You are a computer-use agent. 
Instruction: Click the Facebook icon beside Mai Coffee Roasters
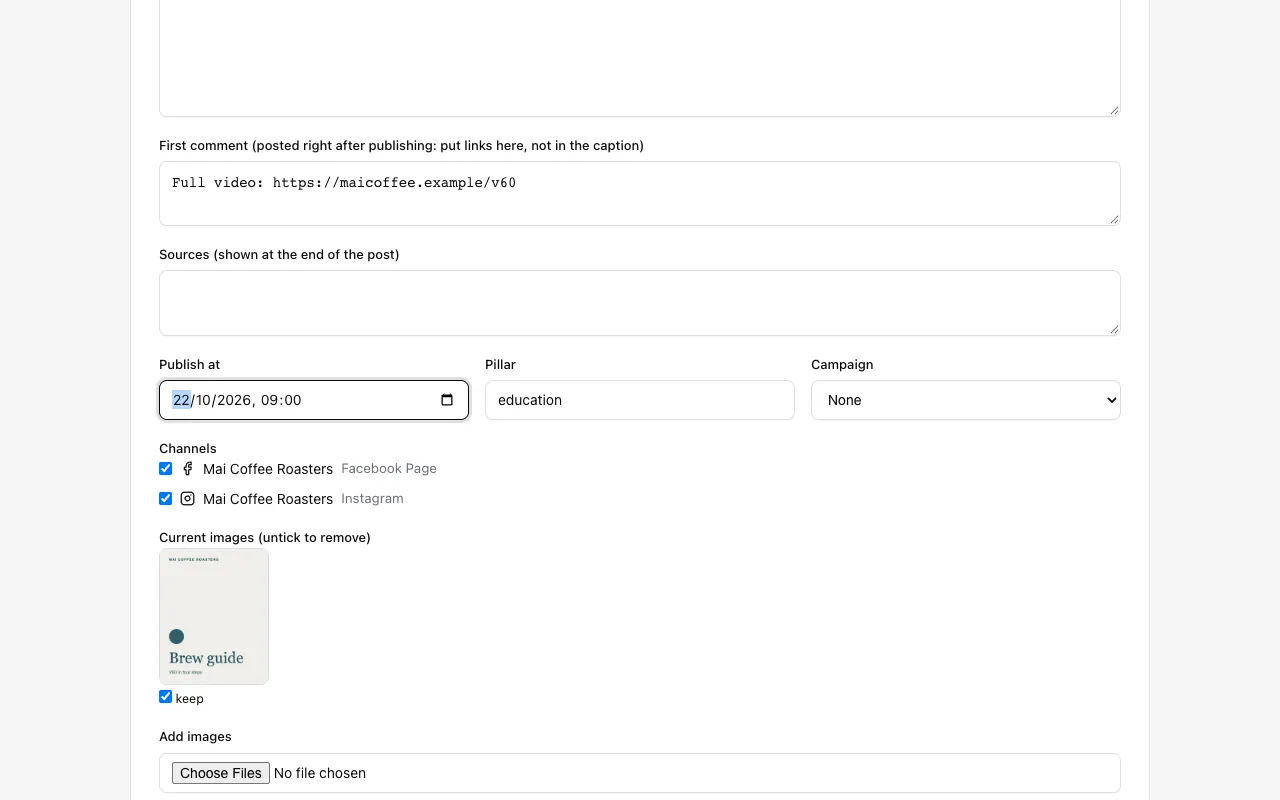pos(187,469)
